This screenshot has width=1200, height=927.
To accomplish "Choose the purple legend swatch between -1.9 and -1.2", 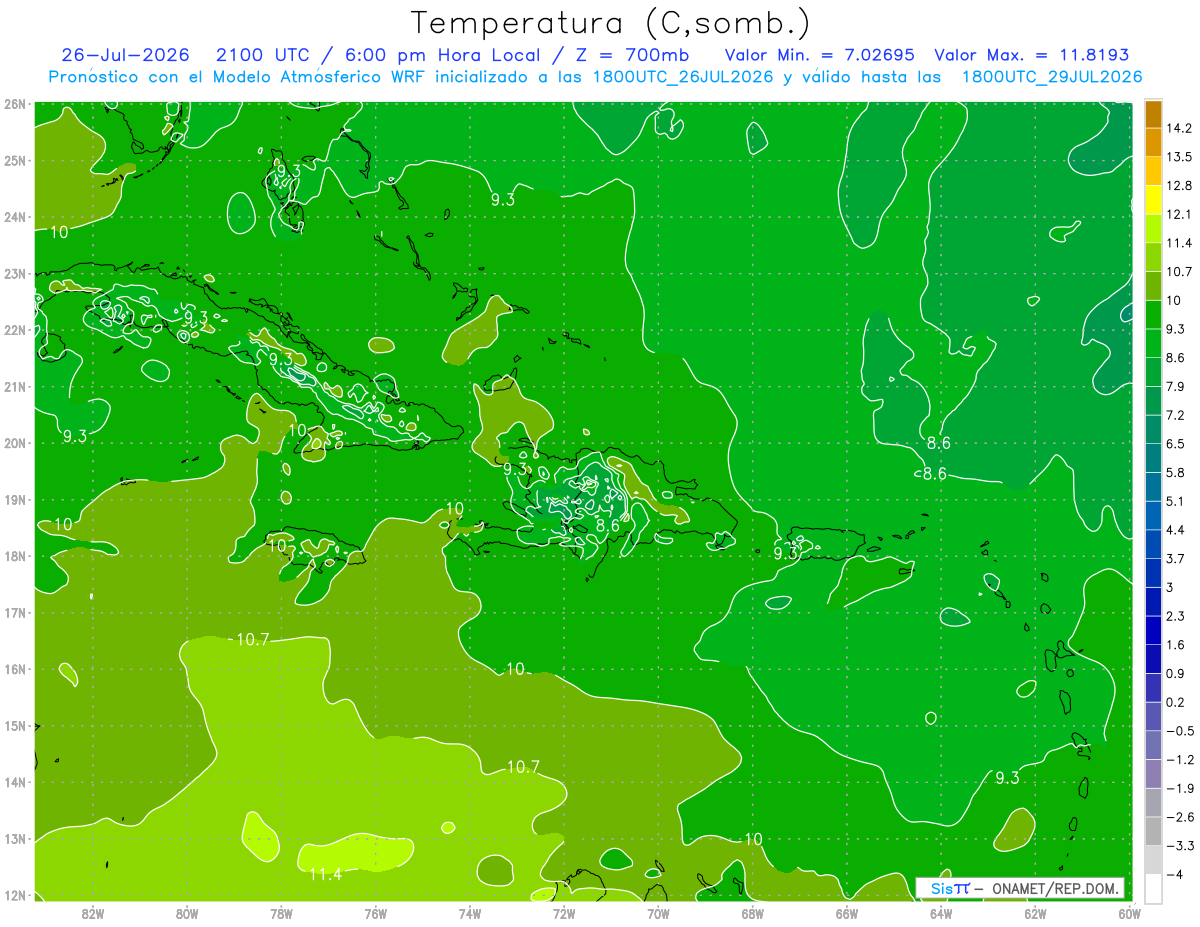I will pyautogui.click(x=1153, y=773).
